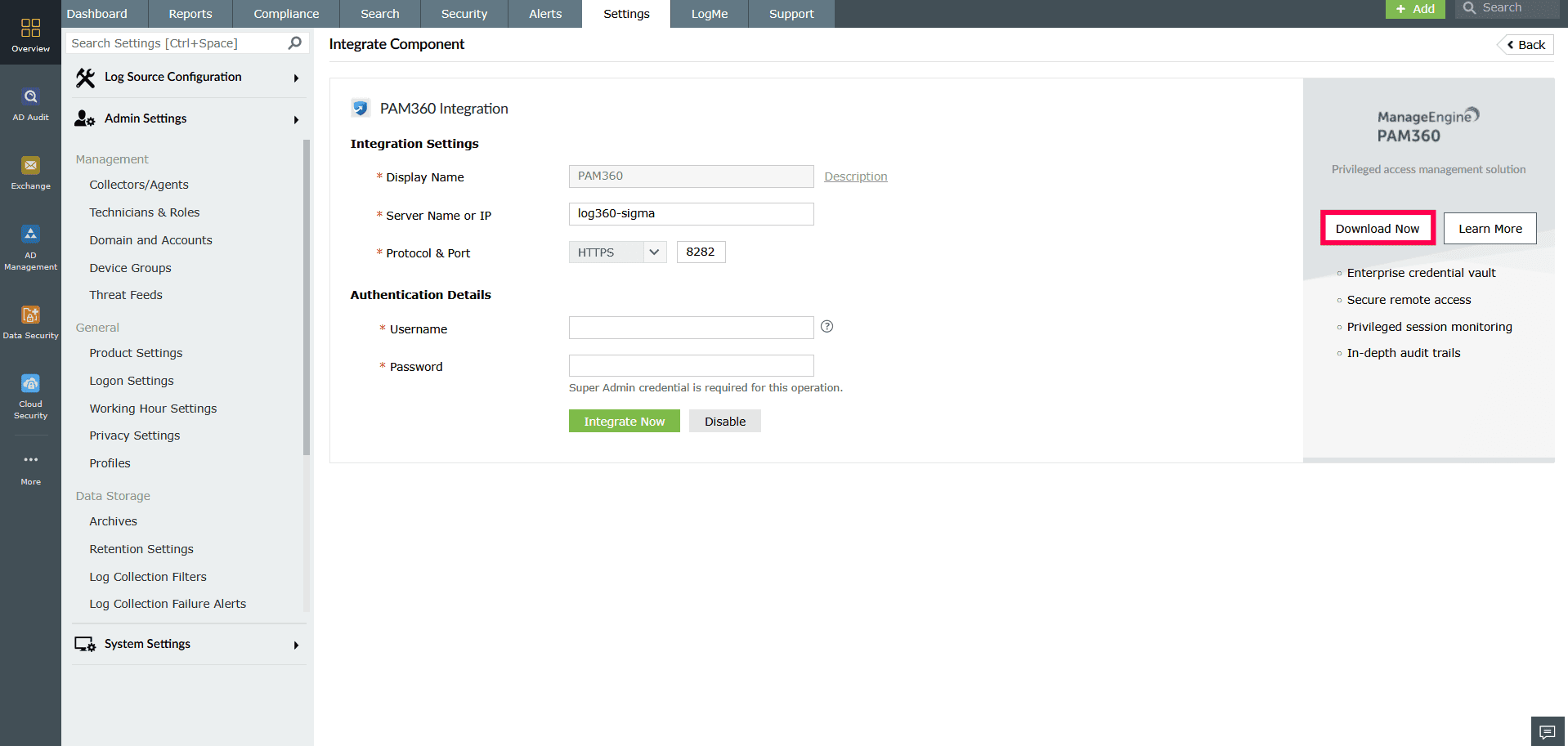Open Collectors/Agents settings
Image resolution: width=1568 pixels, height=746 pixels.
(x=139, y=185)
